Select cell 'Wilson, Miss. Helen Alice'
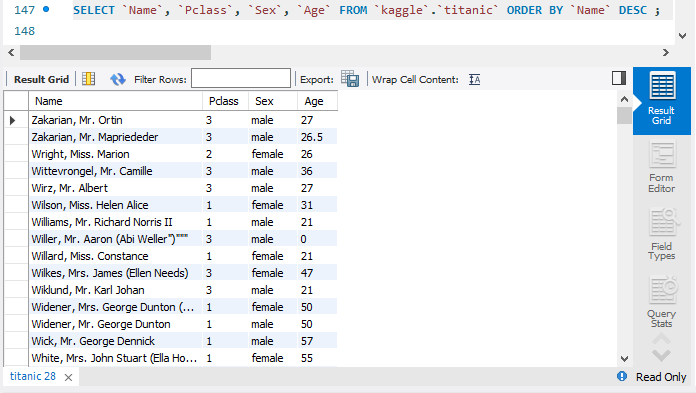 116,205
